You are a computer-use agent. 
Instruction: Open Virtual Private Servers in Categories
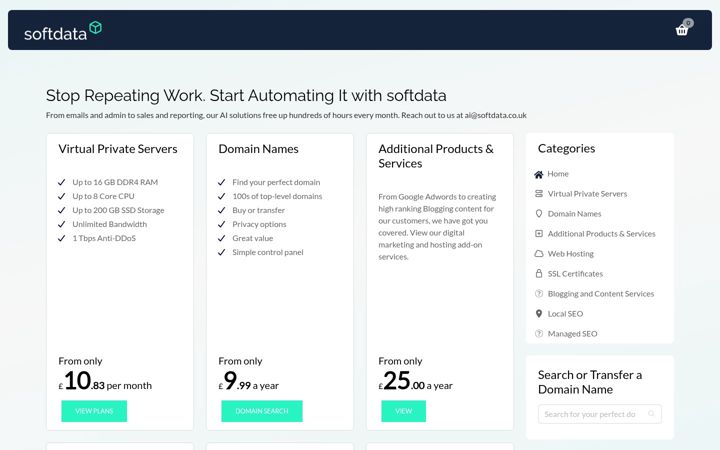[587, 194]
